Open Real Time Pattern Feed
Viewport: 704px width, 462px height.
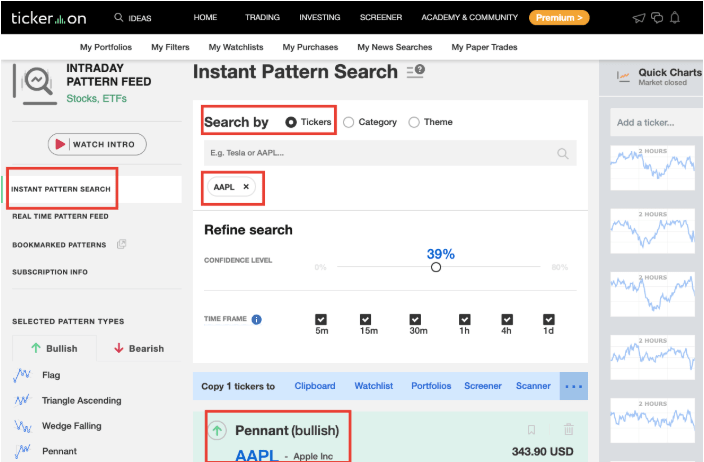60,216
